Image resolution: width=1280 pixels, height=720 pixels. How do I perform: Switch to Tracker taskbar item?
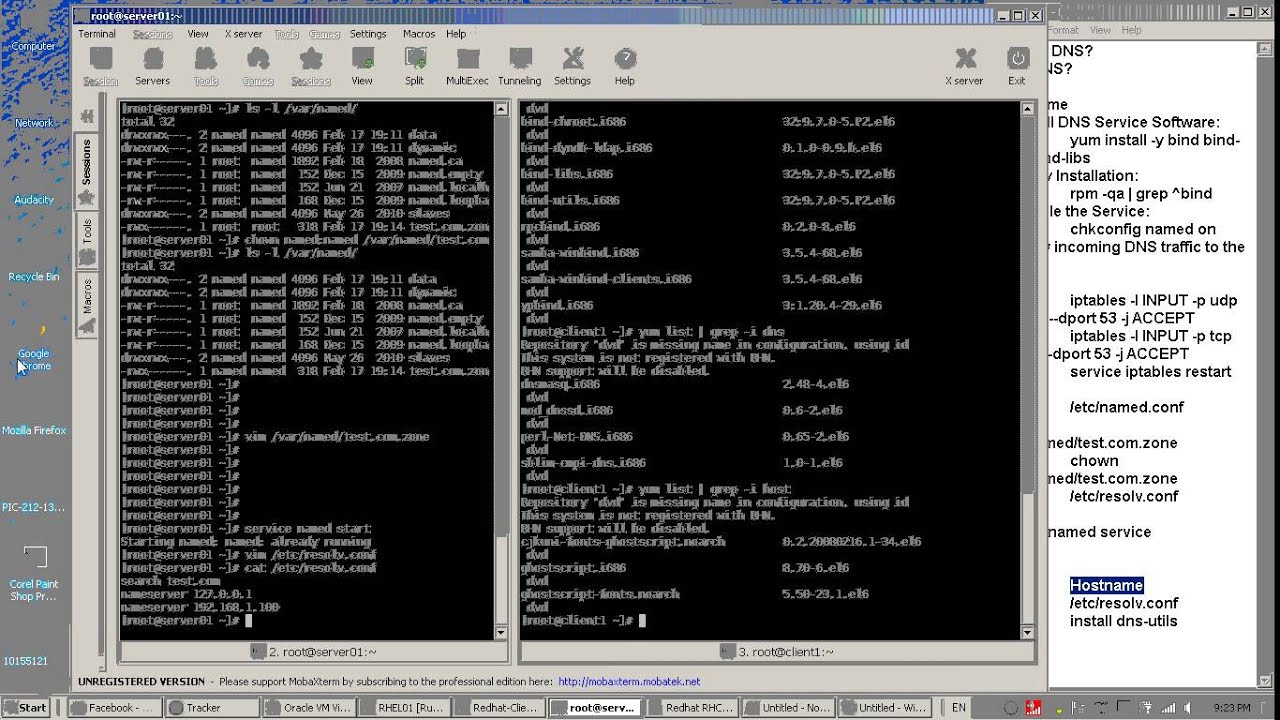[211, 708]
